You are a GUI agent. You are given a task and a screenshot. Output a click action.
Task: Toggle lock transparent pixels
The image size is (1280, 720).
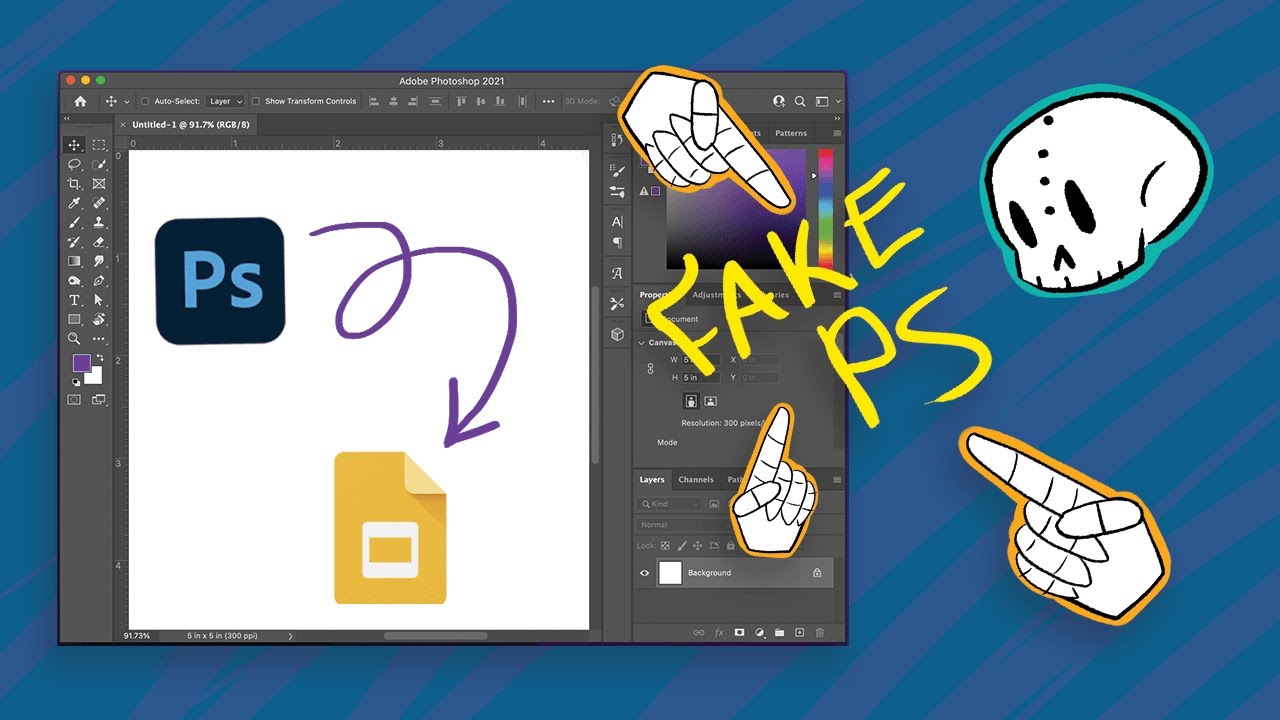click(665, 546)
